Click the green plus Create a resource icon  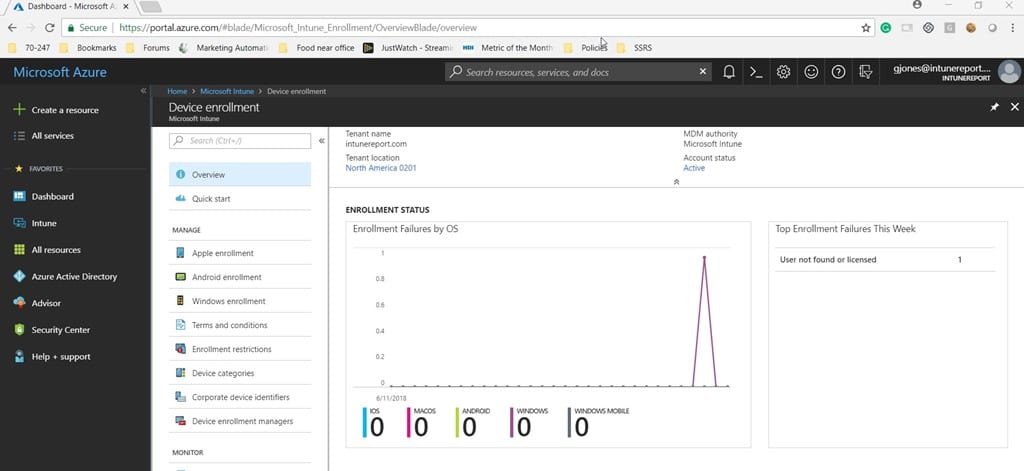click(19, 110)
